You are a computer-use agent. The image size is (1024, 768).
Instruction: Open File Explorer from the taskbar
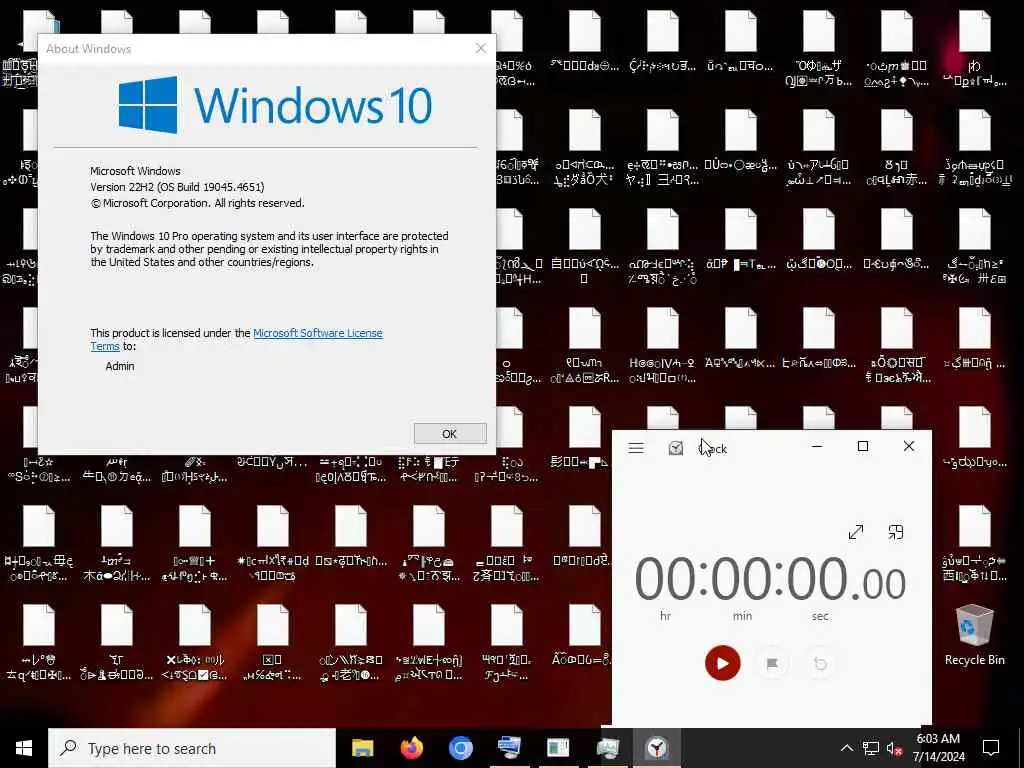tap(362, 748)
